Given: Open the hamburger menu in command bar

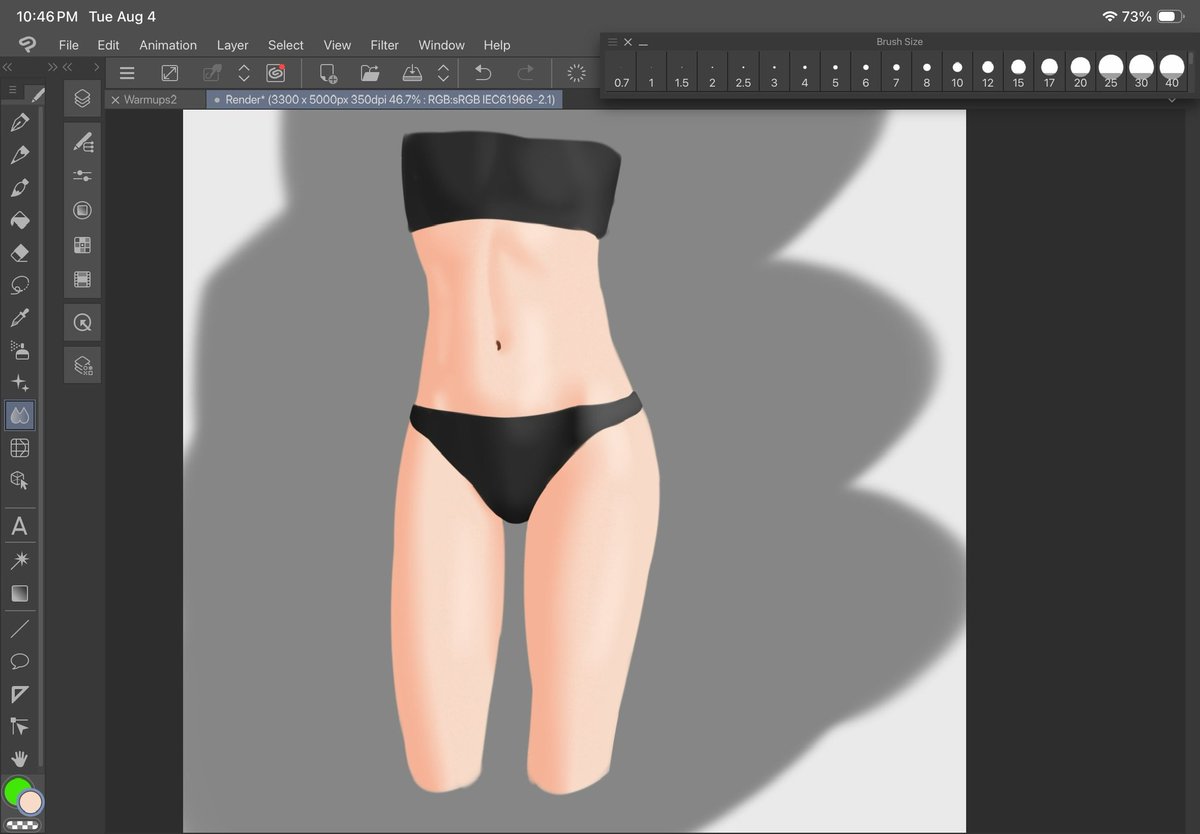Looking at the screenshot, I should [127, 73].
